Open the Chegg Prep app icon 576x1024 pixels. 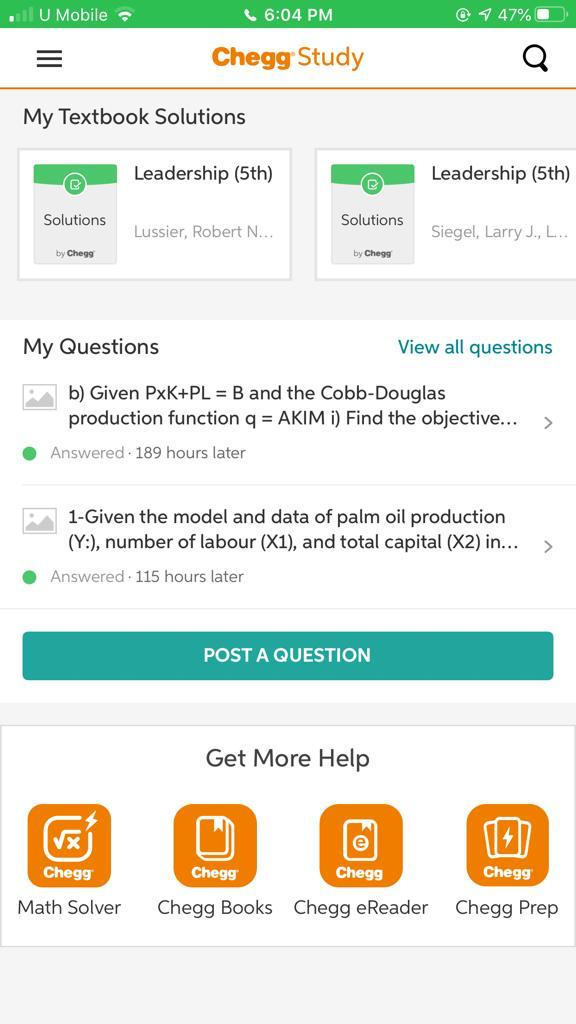(x=507, y=844)
